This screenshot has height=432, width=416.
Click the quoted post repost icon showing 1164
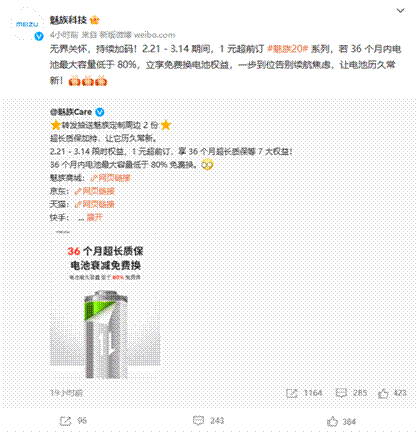[292, 393]
